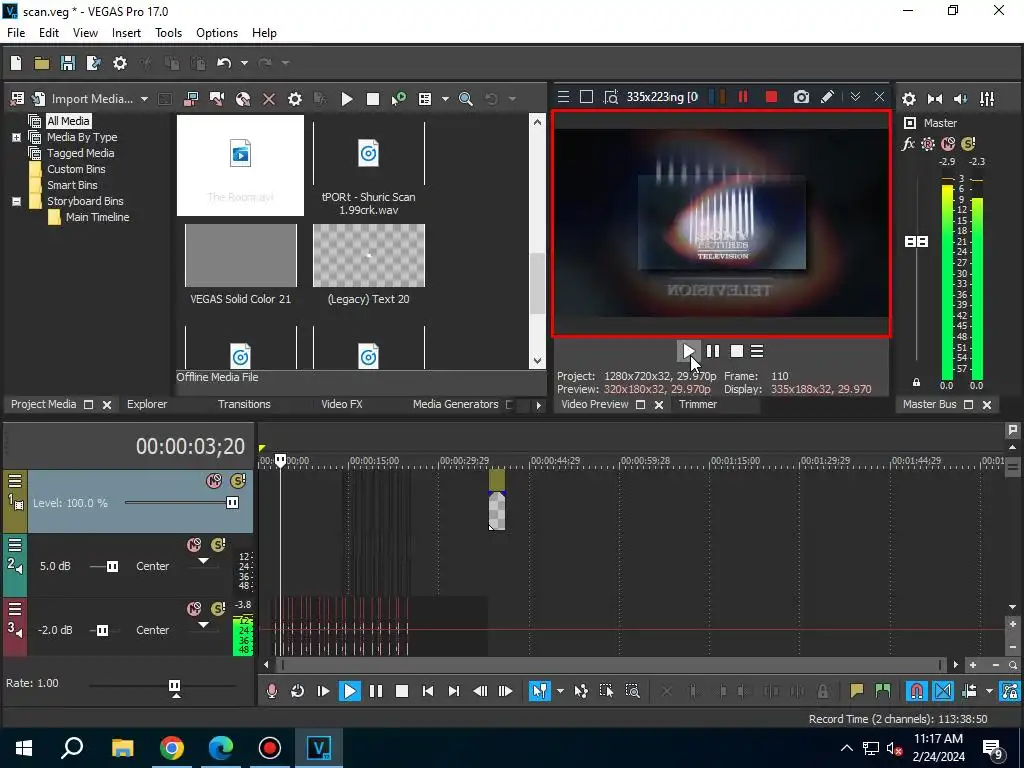Image resolution: width=1024 pixels, height=768 pixels.
Task: Click the red stop button in preview toolbar
Action: pyautogui.click(x=771, y=97)
